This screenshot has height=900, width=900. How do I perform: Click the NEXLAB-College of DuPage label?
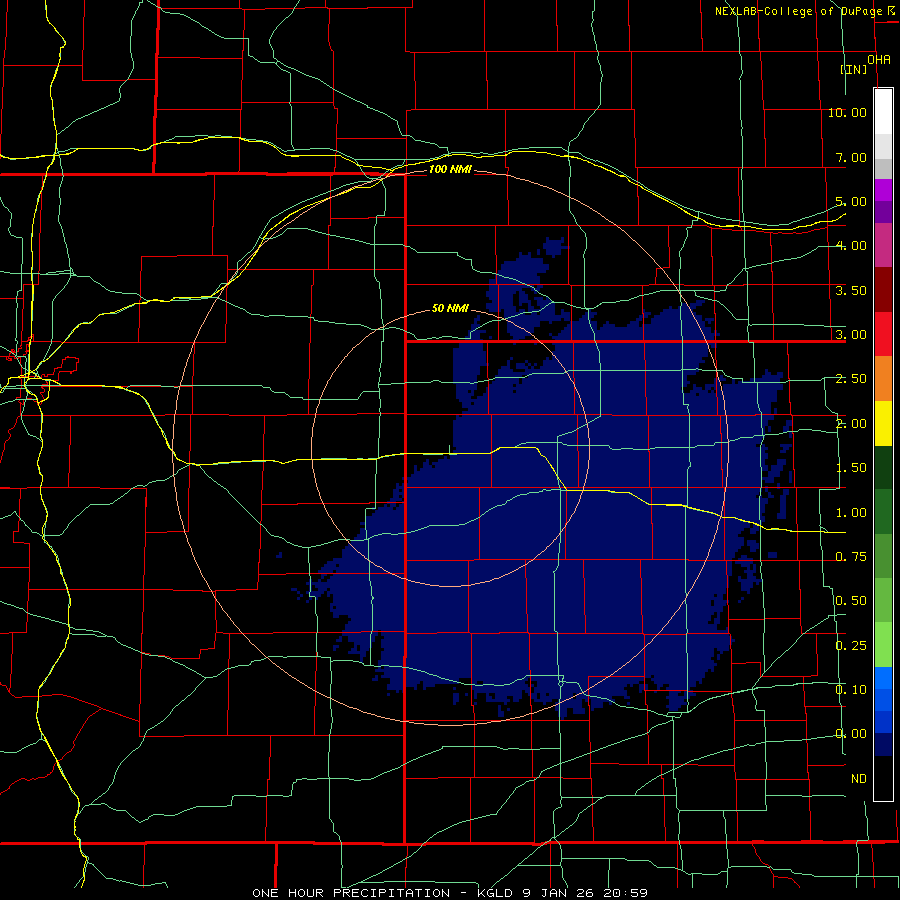(800, 11)
